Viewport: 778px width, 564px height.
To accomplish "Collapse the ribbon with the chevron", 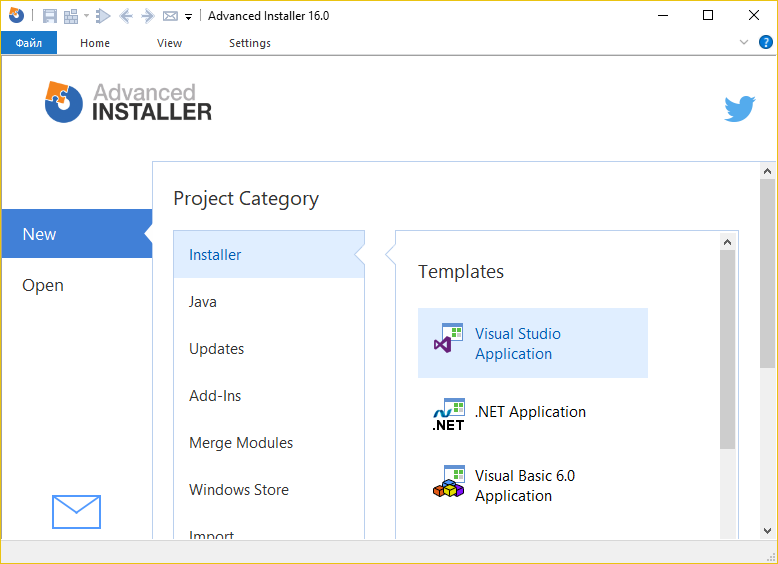I will pos(744,42).
